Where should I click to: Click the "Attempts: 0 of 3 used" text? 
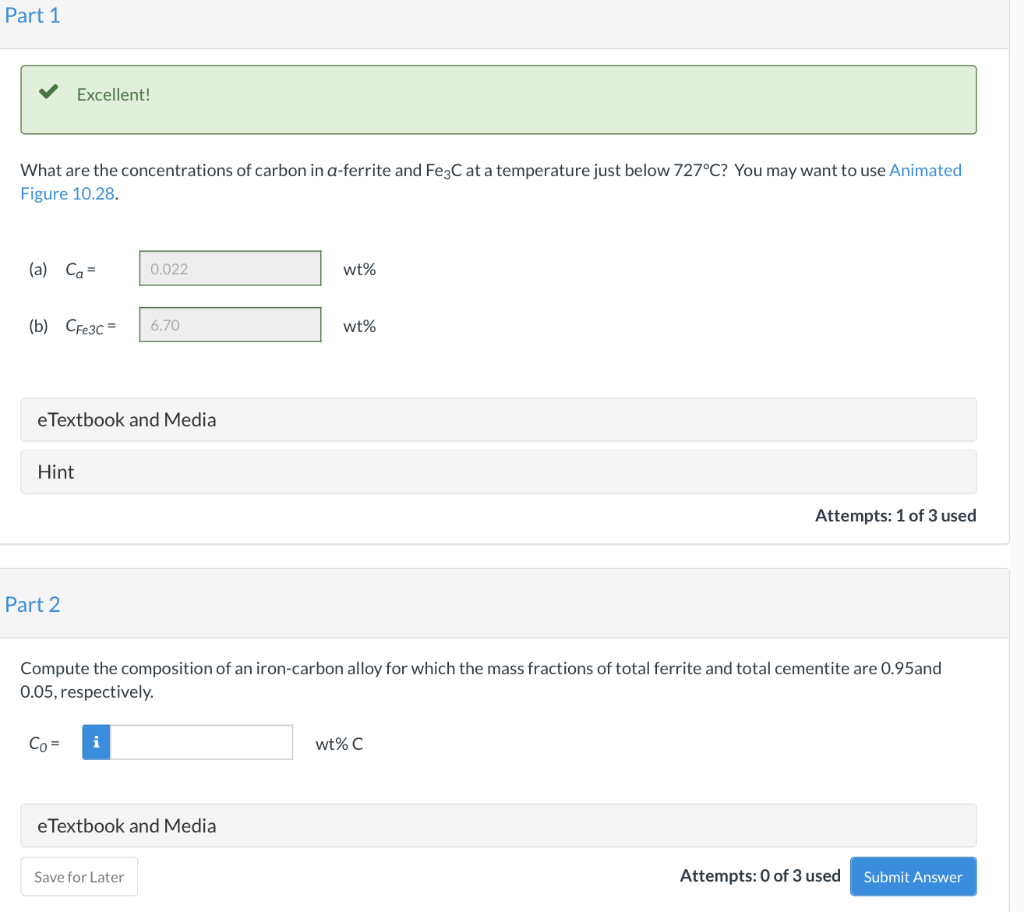tap(760, 876)
